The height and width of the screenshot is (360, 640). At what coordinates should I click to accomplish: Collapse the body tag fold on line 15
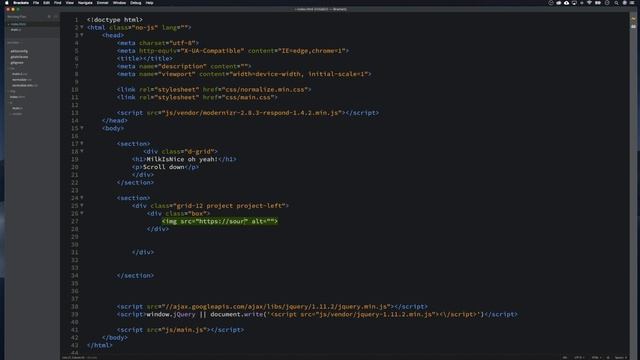[x=82, y=128]
